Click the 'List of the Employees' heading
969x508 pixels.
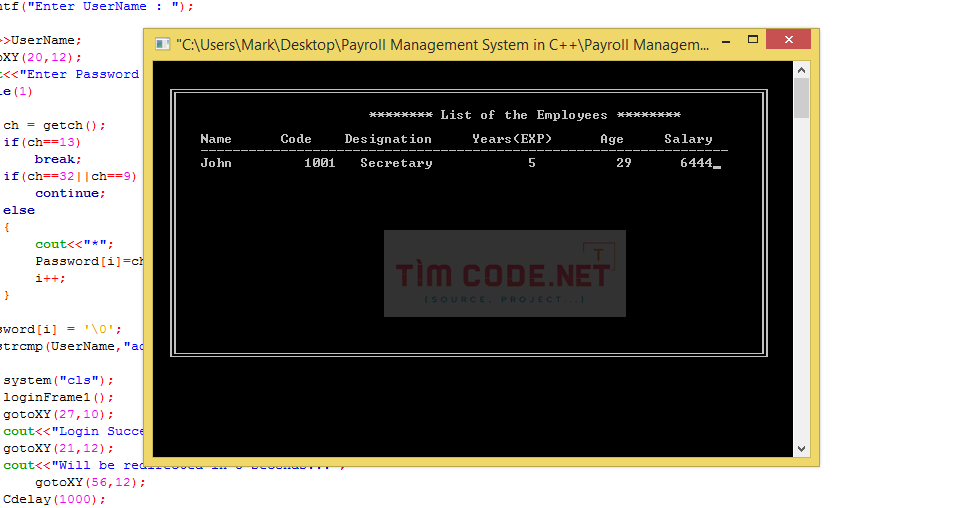click(x=524, y=115)
